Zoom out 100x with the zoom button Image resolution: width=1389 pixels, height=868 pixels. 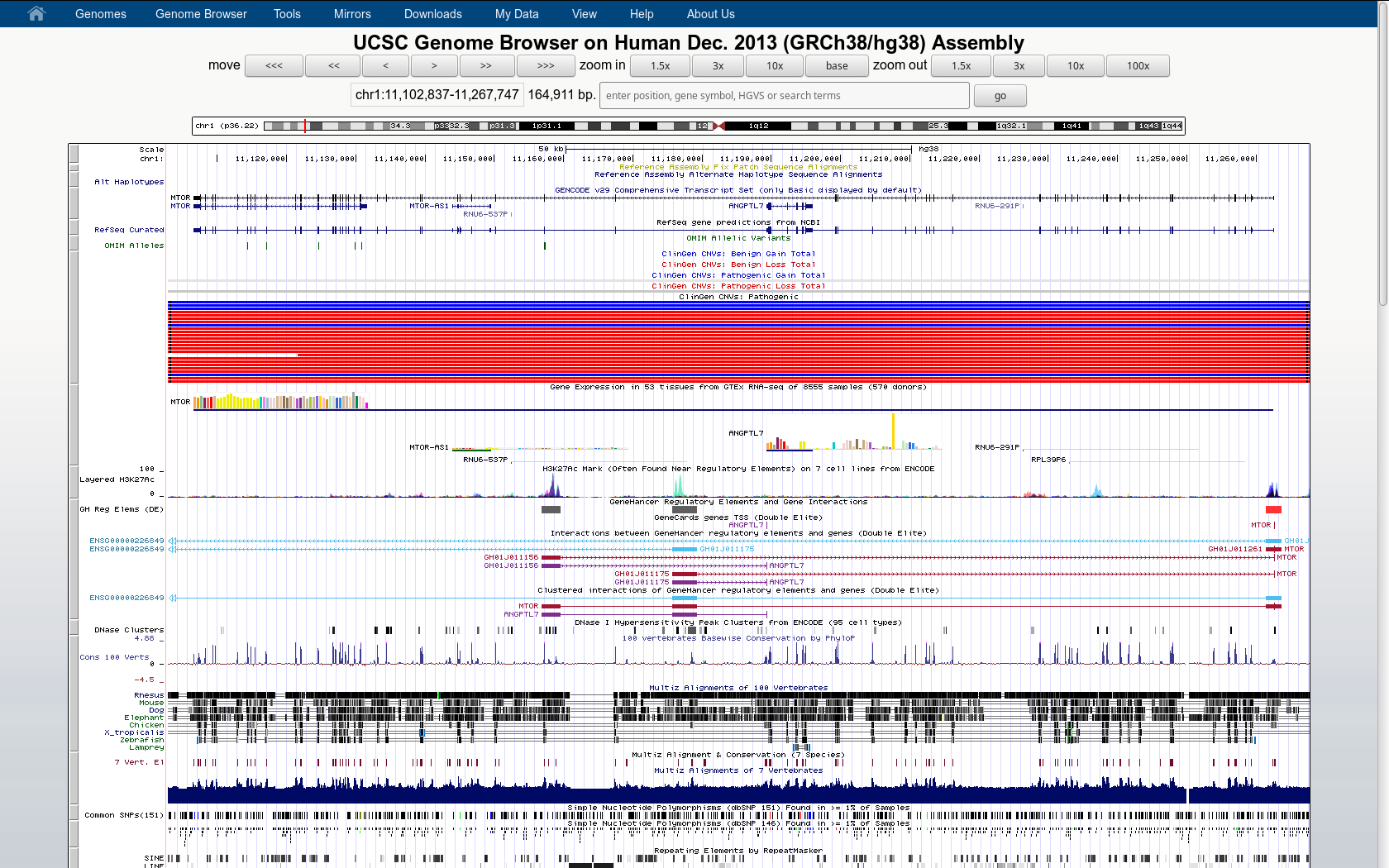click(1138, 65)
